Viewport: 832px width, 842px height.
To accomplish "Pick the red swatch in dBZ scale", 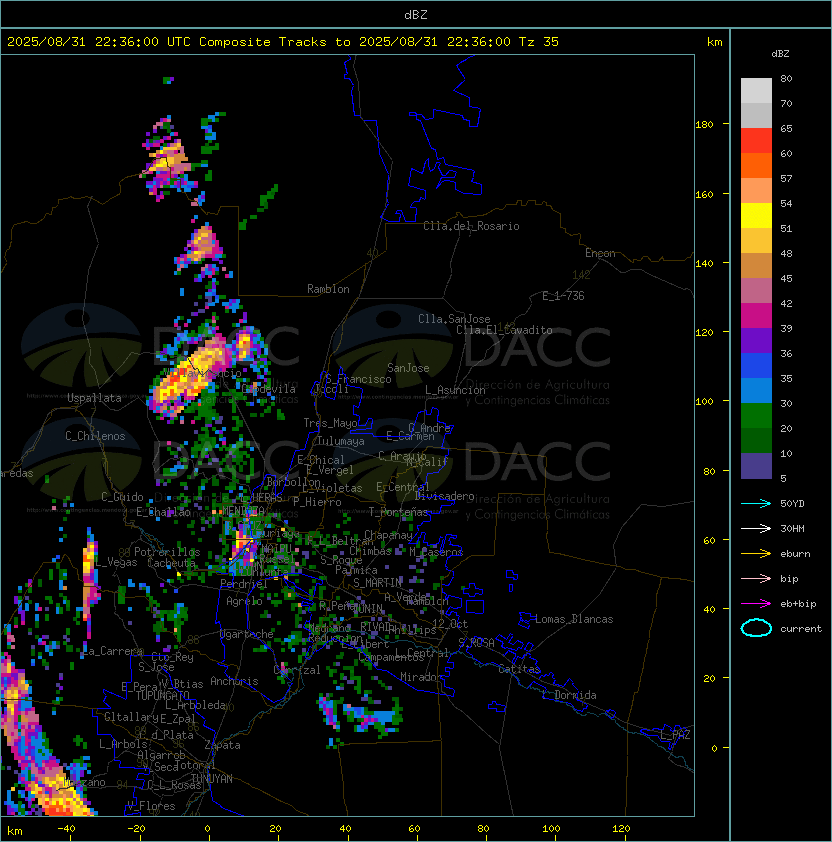I will pyautogui.click(x=756, y=141).
